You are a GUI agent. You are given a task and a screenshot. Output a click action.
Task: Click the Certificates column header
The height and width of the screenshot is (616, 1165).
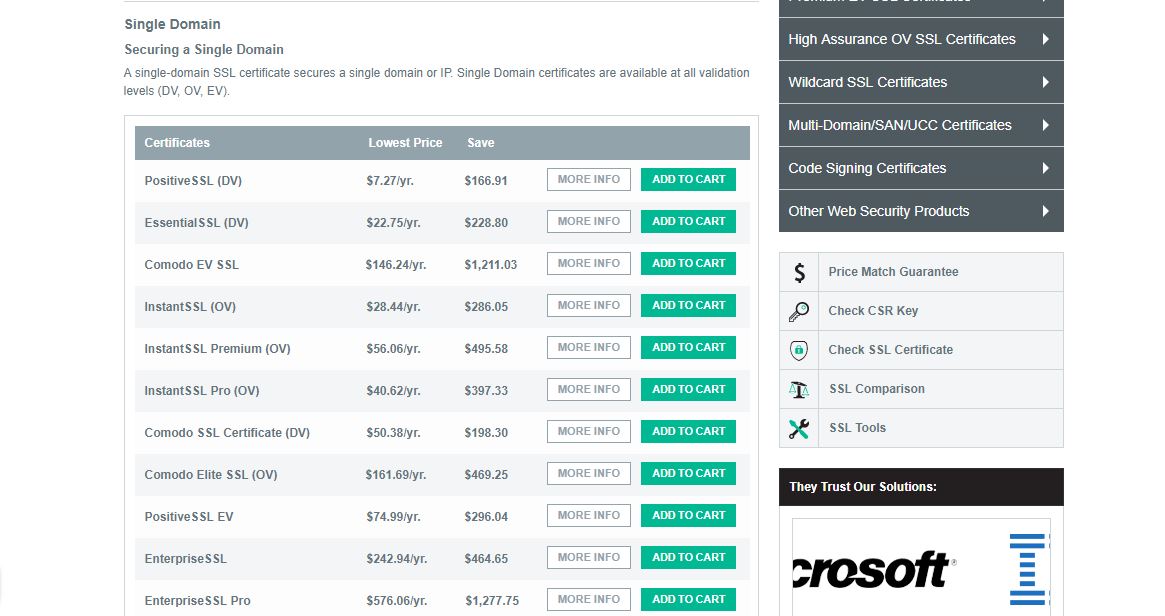click(x=177, y=143)
